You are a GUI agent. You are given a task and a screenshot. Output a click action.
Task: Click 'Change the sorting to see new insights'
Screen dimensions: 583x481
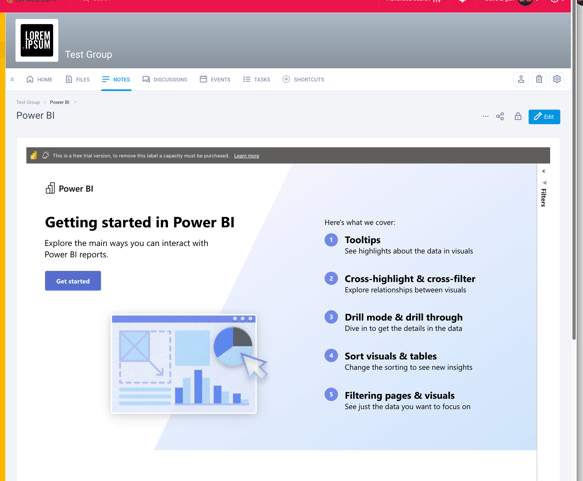pyautogui.click(x=408, y=367)
